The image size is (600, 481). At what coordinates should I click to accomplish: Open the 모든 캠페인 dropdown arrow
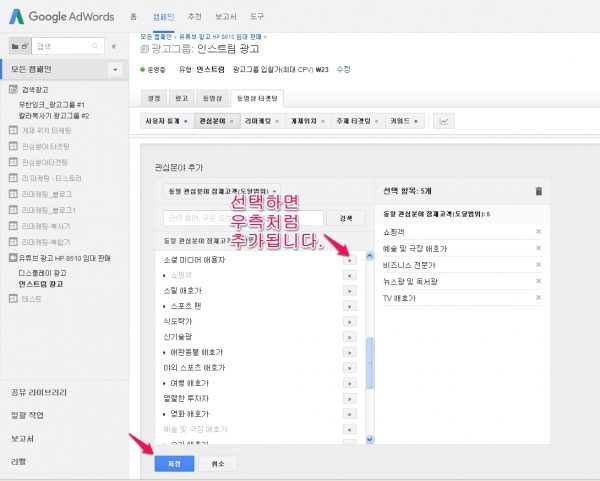pos(115,70)
